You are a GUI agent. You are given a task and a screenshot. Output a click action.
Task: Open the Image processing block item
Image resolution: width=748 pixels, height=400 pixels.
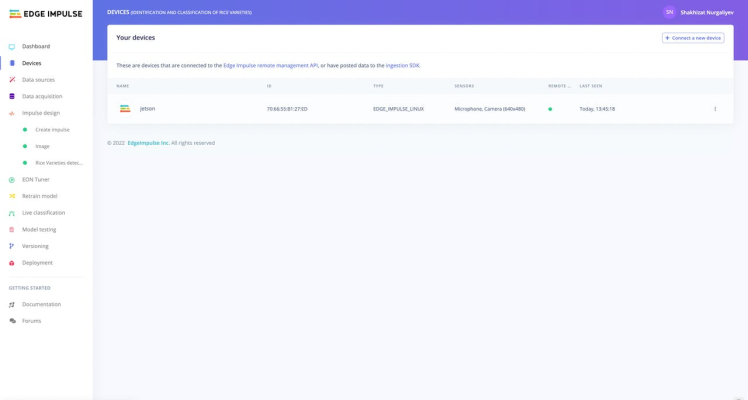point(42,146)
